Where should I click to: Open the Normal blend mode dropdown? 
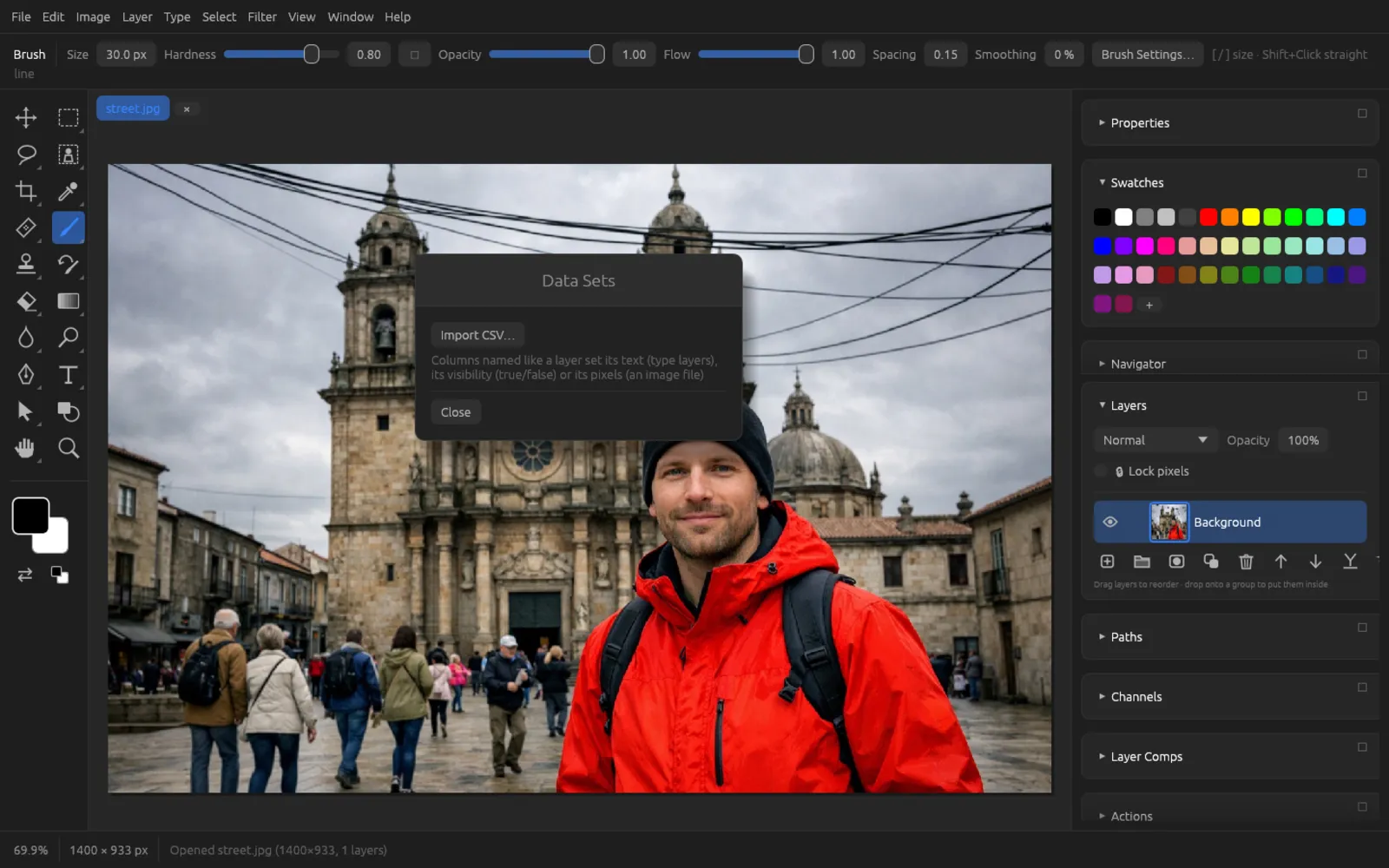[x=1155, y=440]
